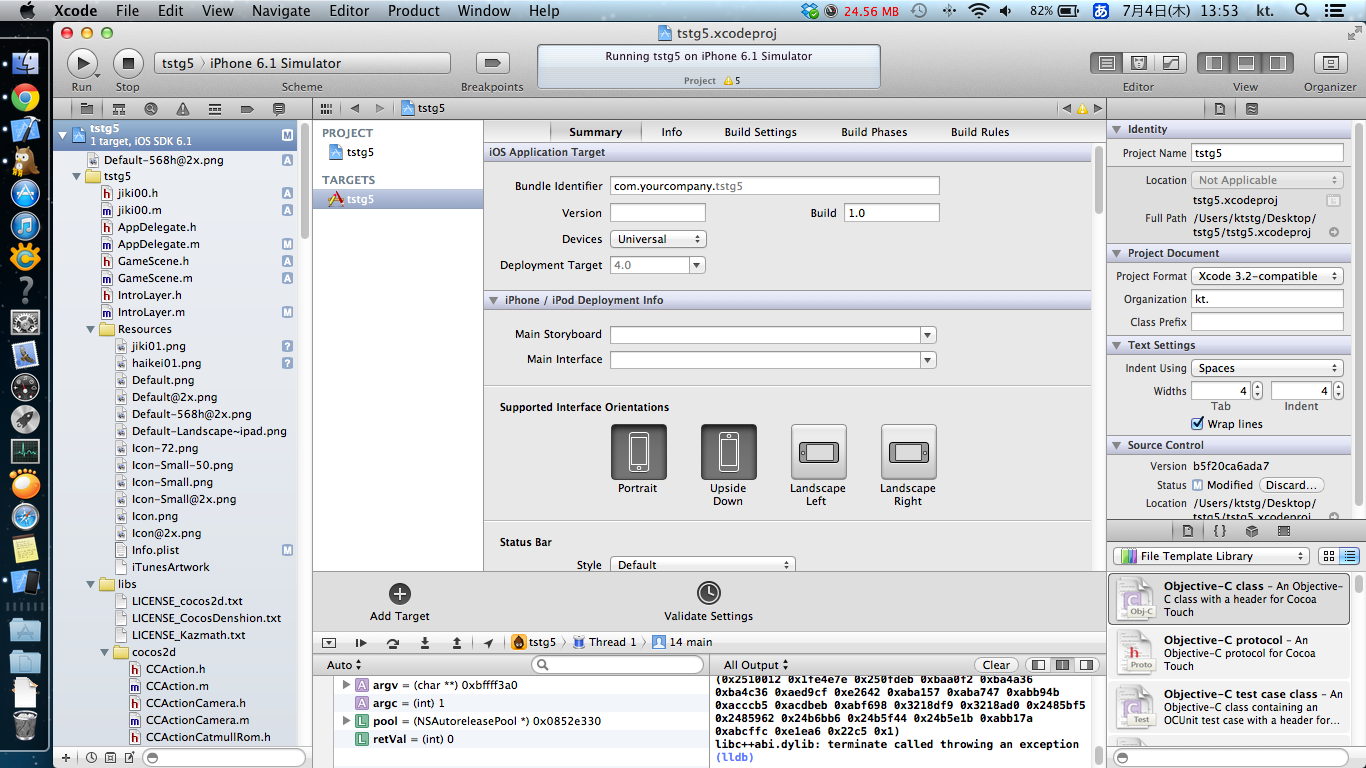
Task: Toggle Landscape Left orientation support
Action: point(818,452)
